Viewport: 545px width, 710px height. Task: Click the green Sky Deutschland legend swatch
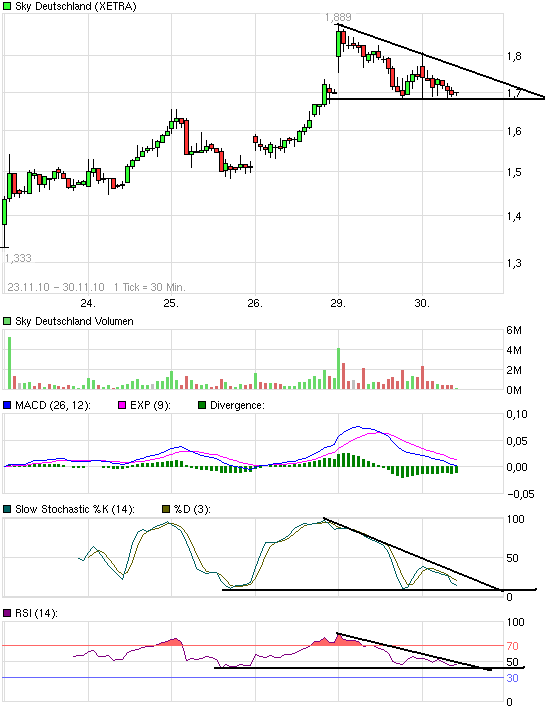click(7, 6)
